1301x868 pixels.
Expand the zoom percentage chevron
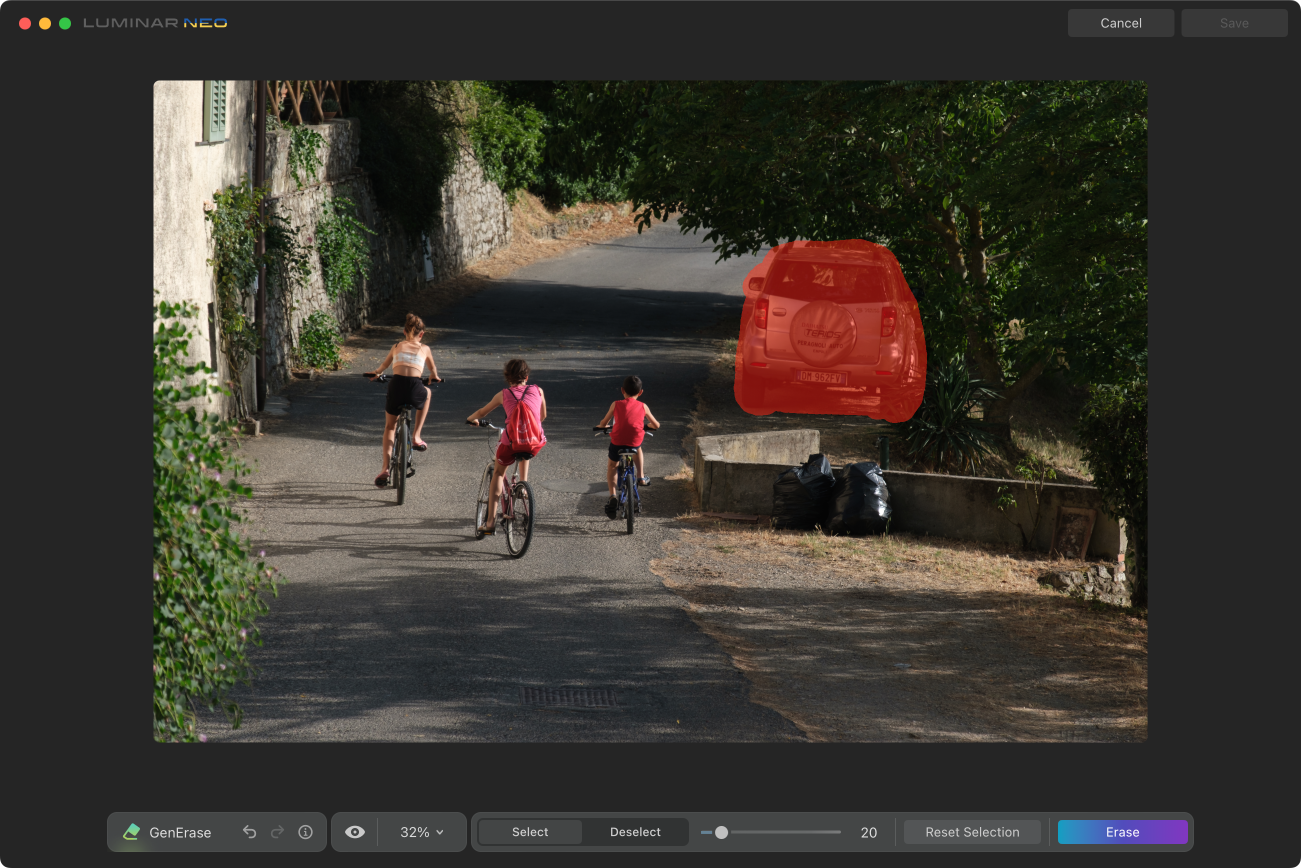point(437,831)
